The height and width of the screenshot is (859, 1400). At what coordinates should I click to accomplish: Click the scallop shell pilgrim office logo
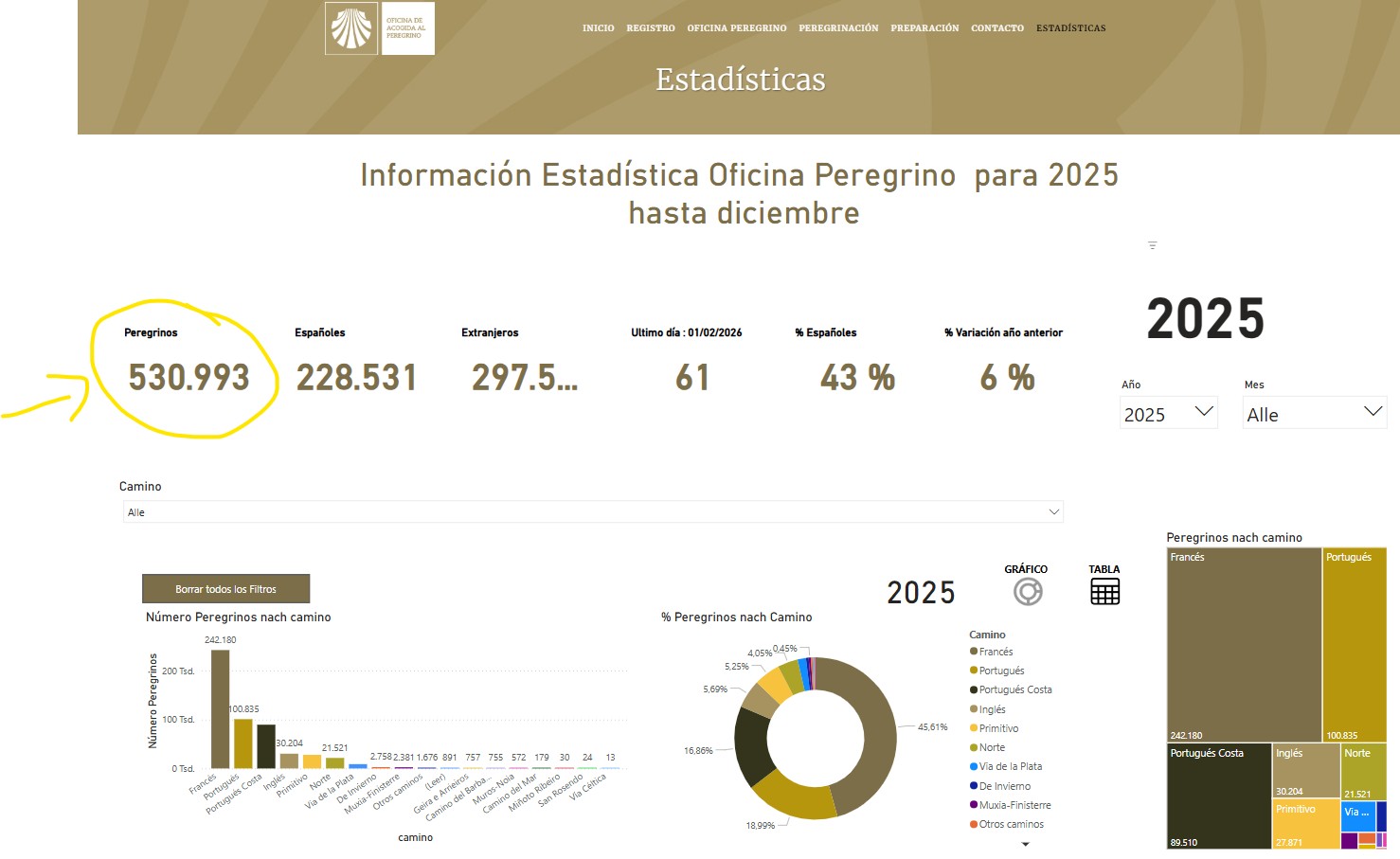point(350,28)
